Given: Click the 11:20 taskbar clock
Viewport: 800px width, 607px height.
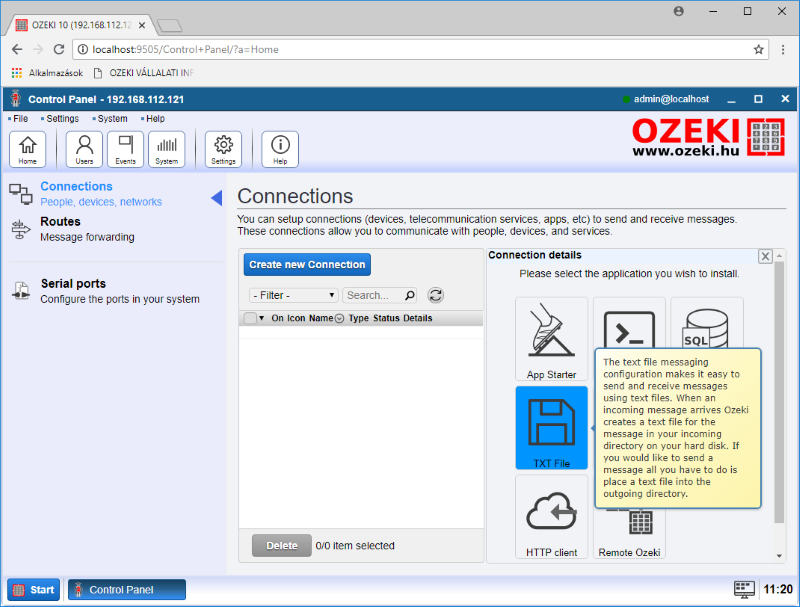Looking at the screenshot, I should point(778,590).
